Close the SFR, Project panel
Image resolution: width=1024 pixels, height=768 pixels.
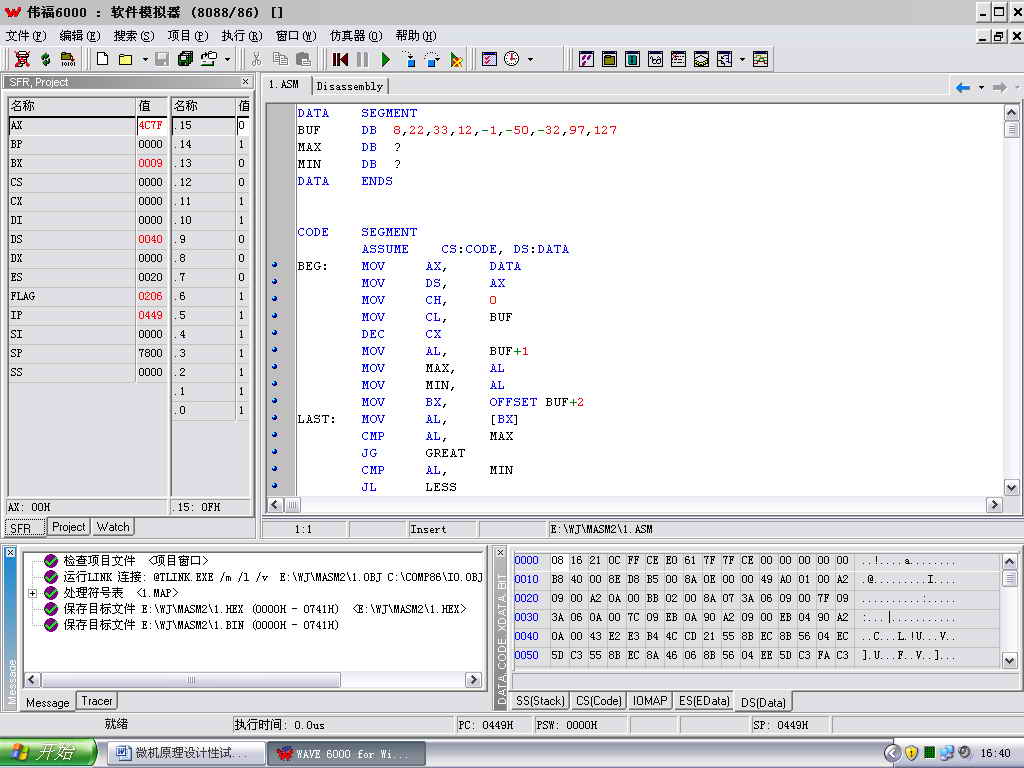click(246, 82)
